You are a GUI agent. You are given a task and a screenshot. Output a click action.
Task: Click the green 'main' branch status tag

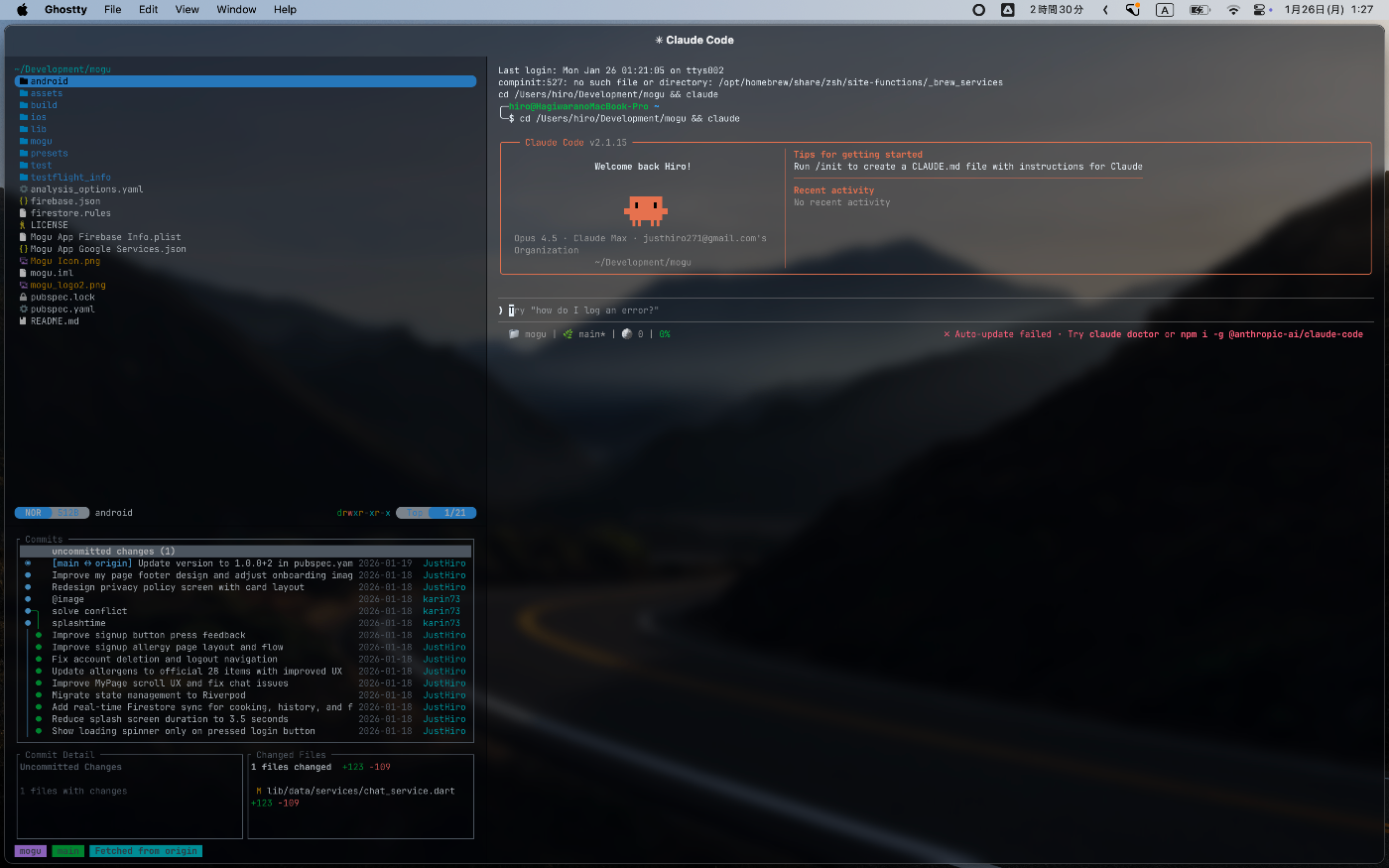coord(67,851)
